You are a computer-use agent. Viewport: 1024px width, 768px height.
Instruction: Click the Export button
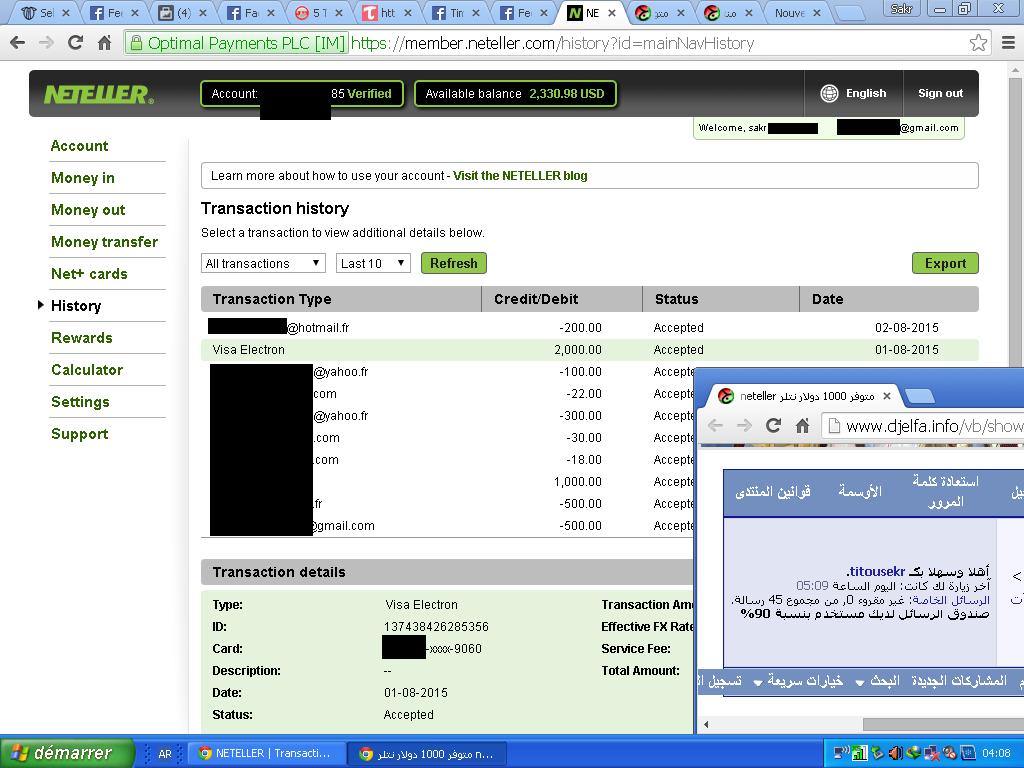(x=945, y=263)
